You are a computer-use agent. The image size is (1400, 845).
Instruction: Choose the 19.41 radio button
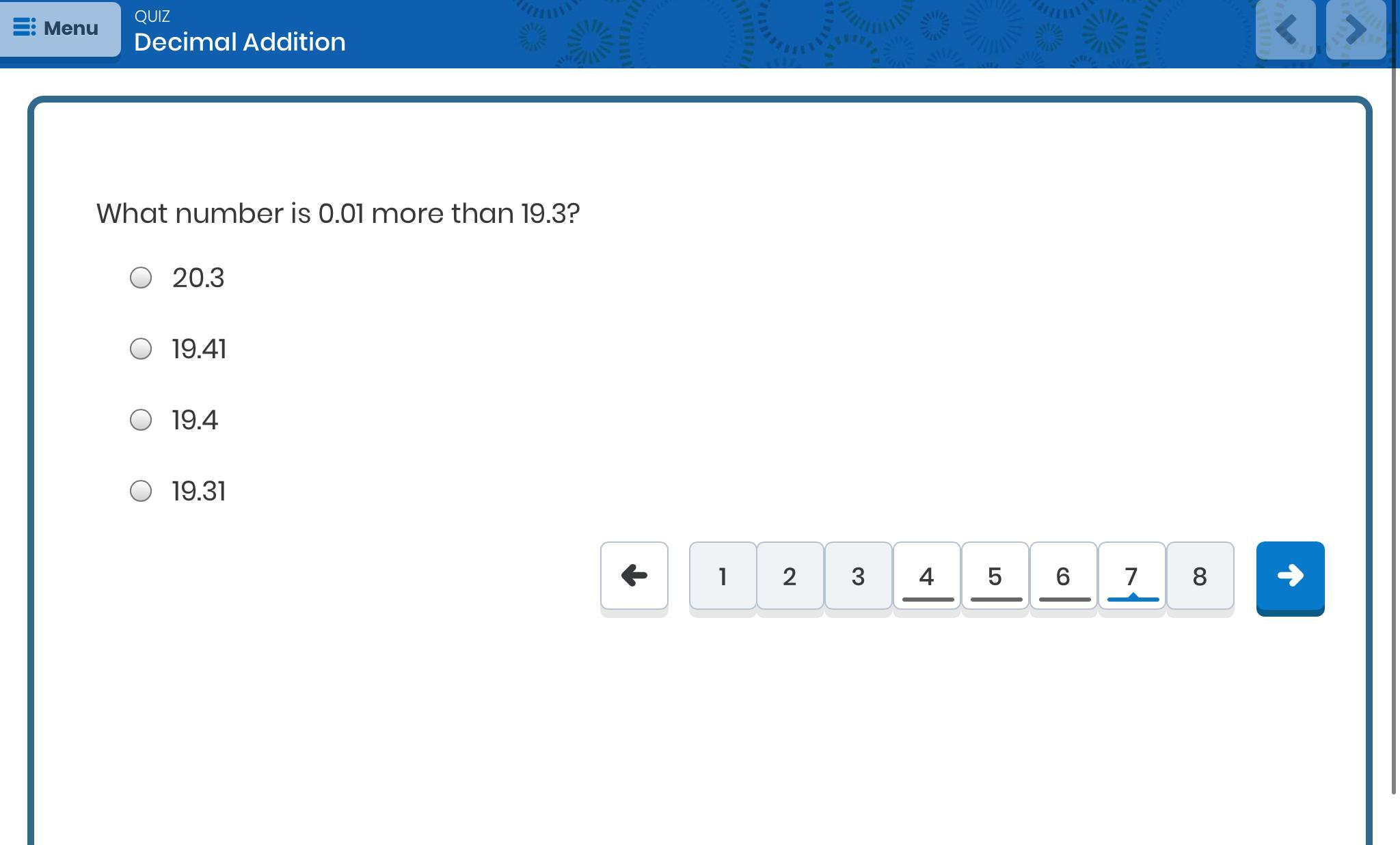coord(141,349)
